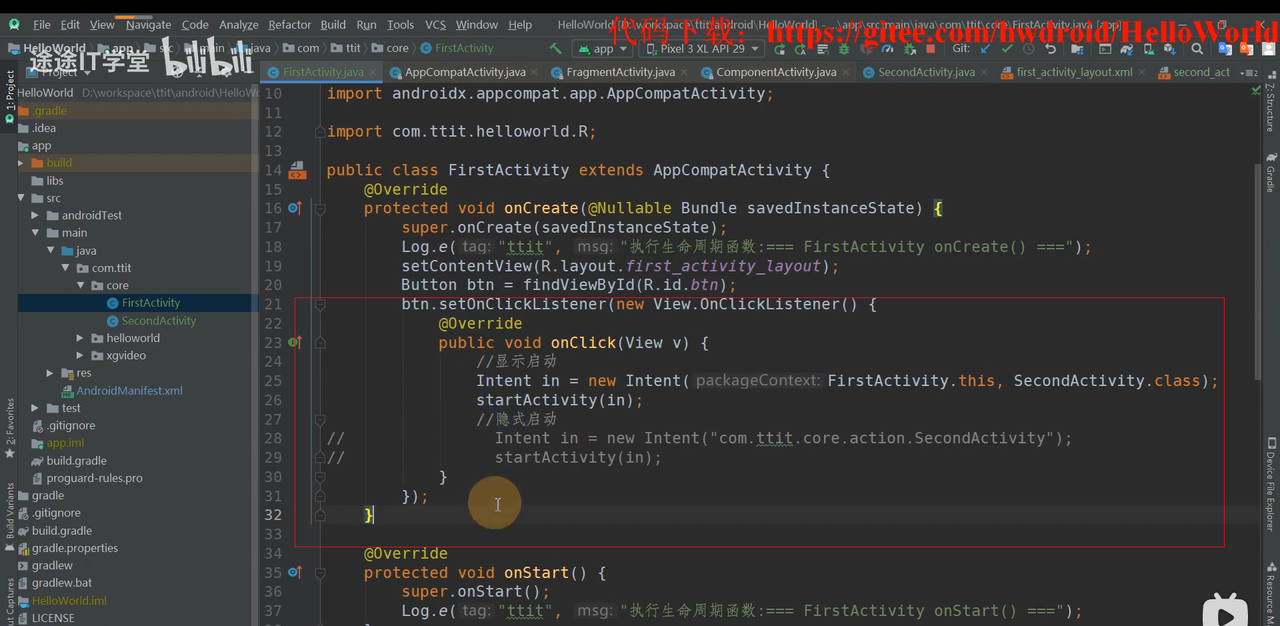Expand the build folder in project tree
Image resolution: width=1280 pixels, height=626 pixels.
21,163
